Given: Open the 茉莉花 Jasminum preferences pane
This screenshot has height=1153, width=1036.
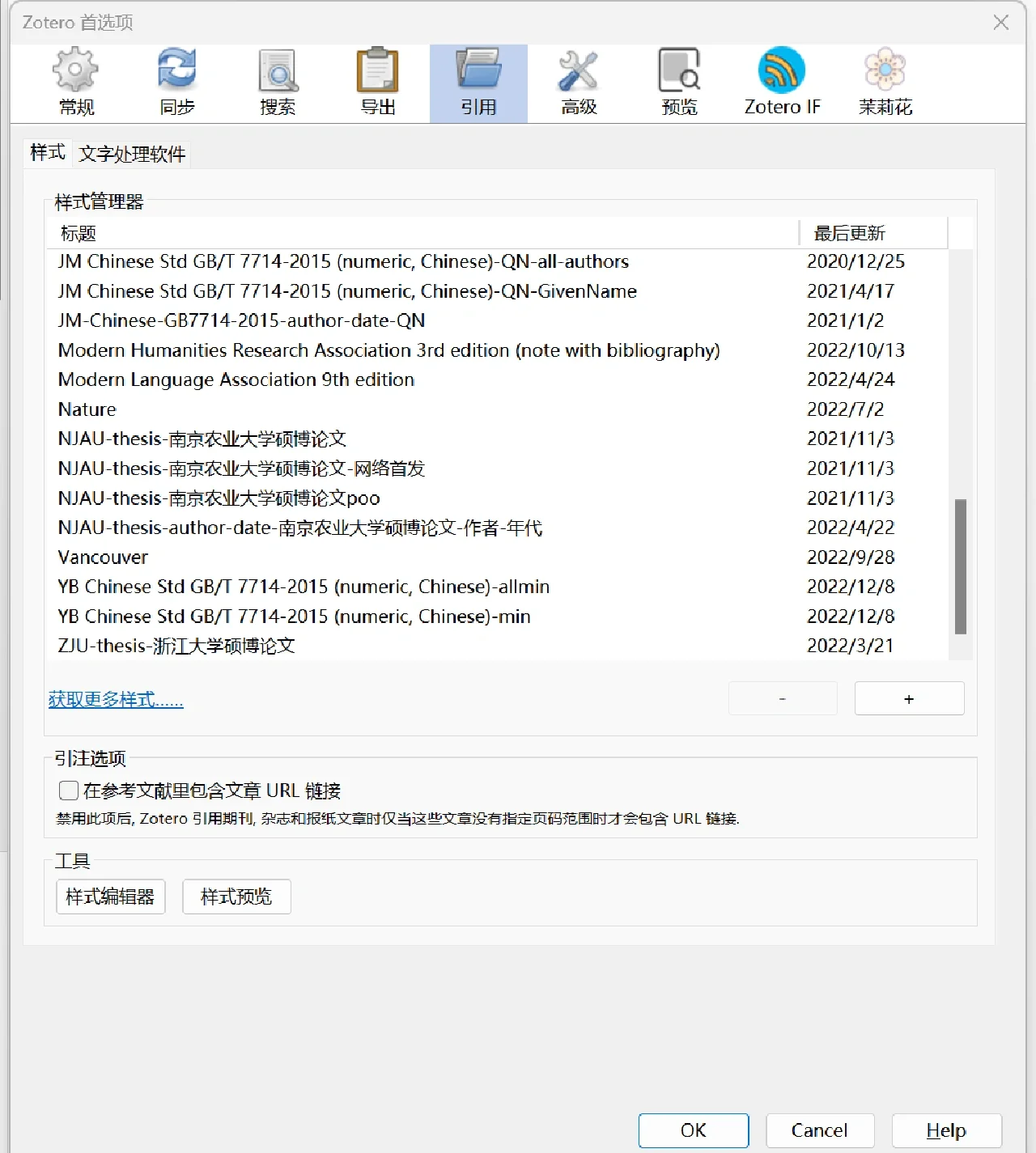Looking at the screenshot, I should [885, 83].
